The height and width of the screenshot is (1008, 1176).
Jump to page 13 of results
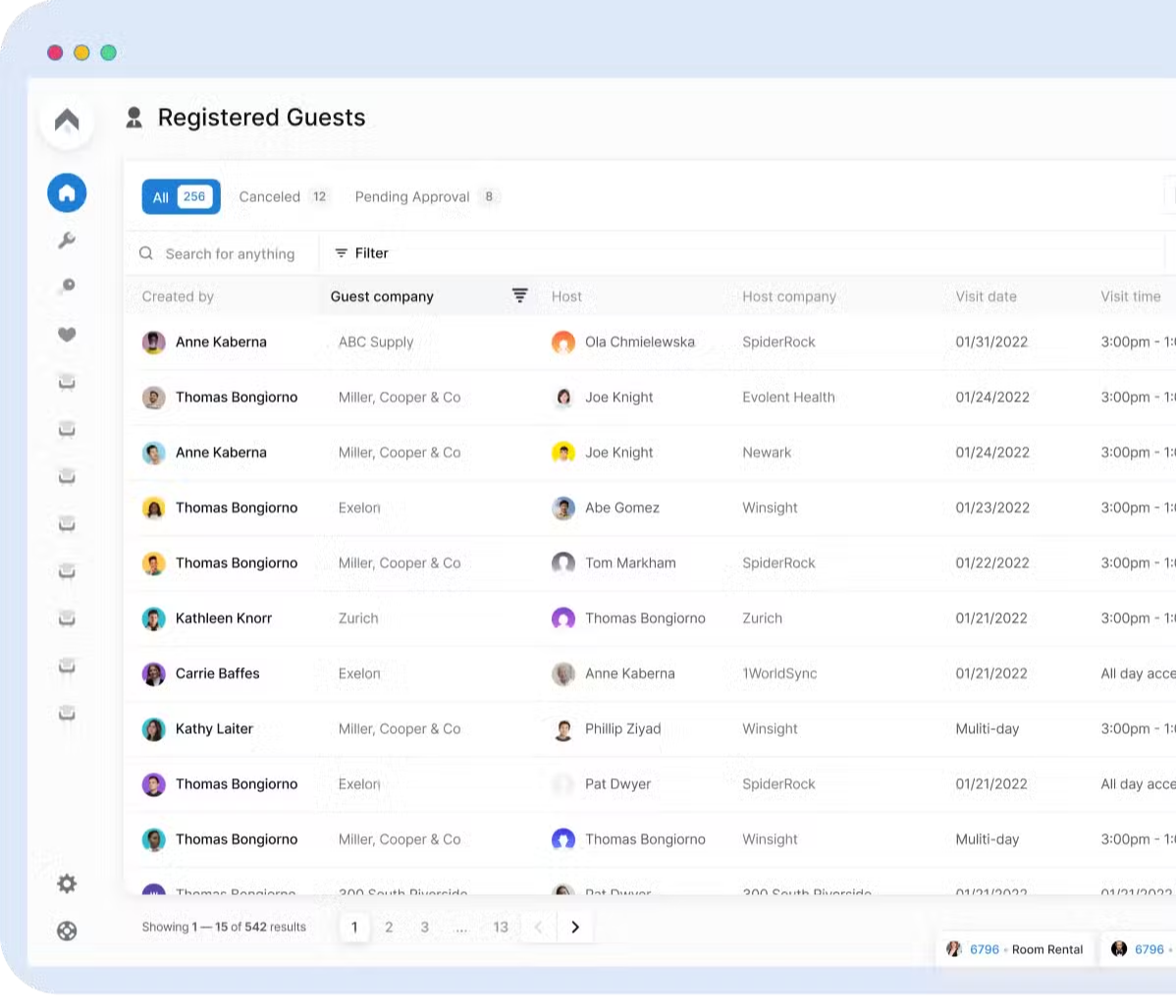pyautogui.click(x=501, y=928)
